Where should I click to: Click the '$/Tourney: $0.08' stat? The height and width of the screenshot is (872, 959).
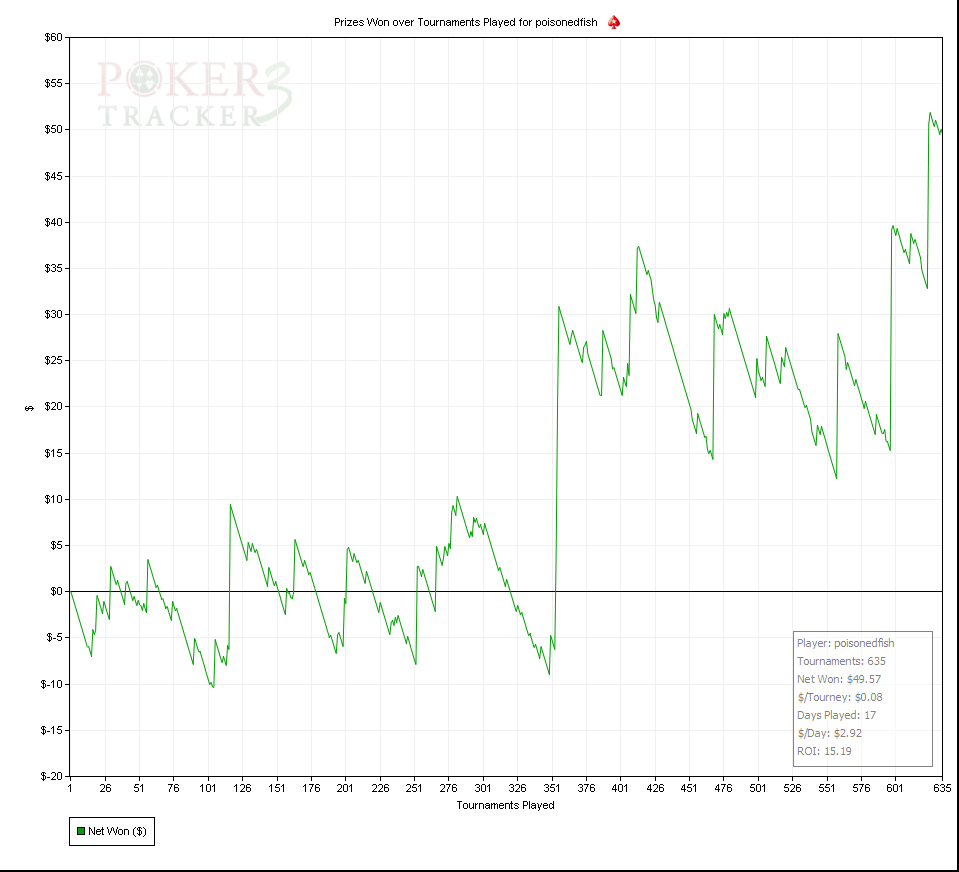coord(840,697)
